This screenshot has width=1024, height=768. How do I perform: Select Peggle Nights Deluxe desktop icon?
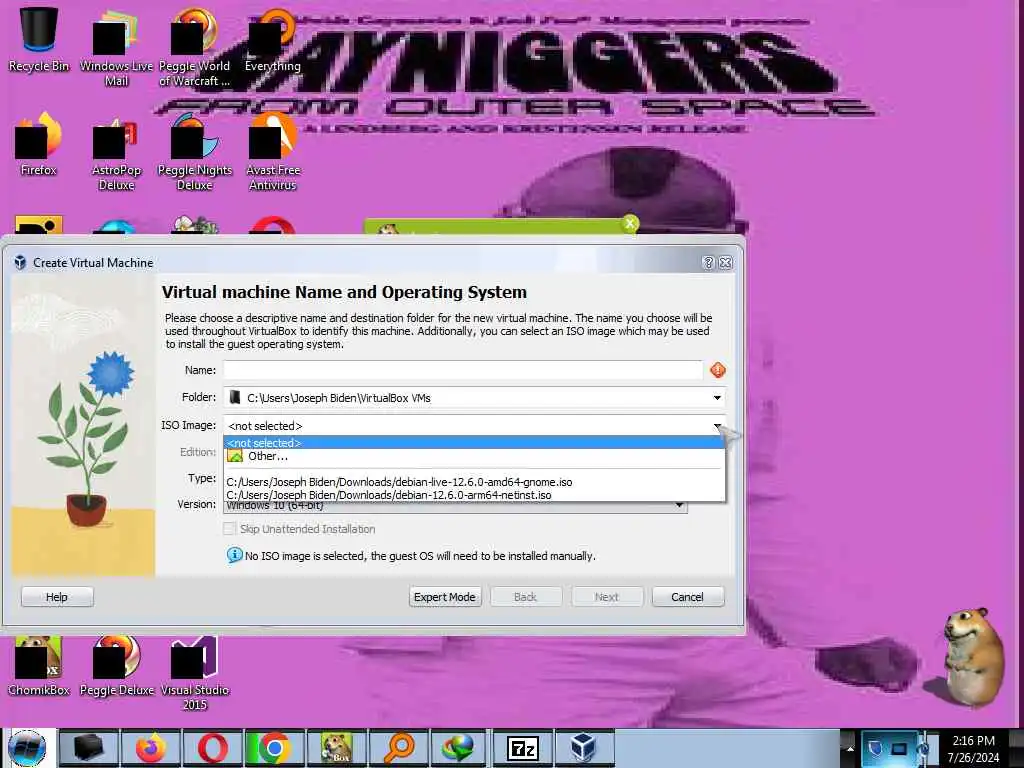pyautogui.click(x=195, y=153)
